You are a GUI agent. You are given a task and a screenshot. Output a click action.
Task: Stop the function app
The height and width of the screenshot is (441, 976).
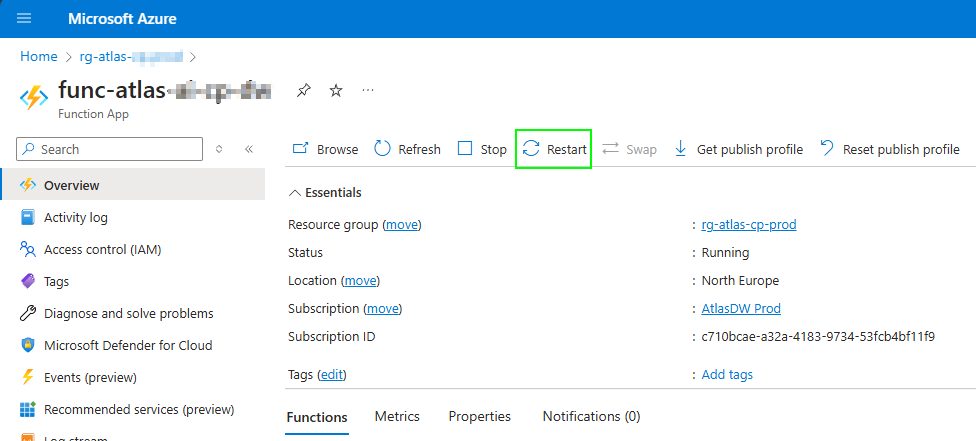[x=482, y=149]
